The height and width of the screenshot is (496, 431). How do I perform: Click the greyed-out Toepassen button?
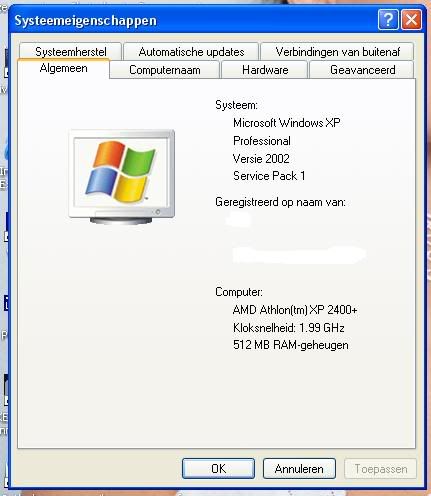(380, 469)
